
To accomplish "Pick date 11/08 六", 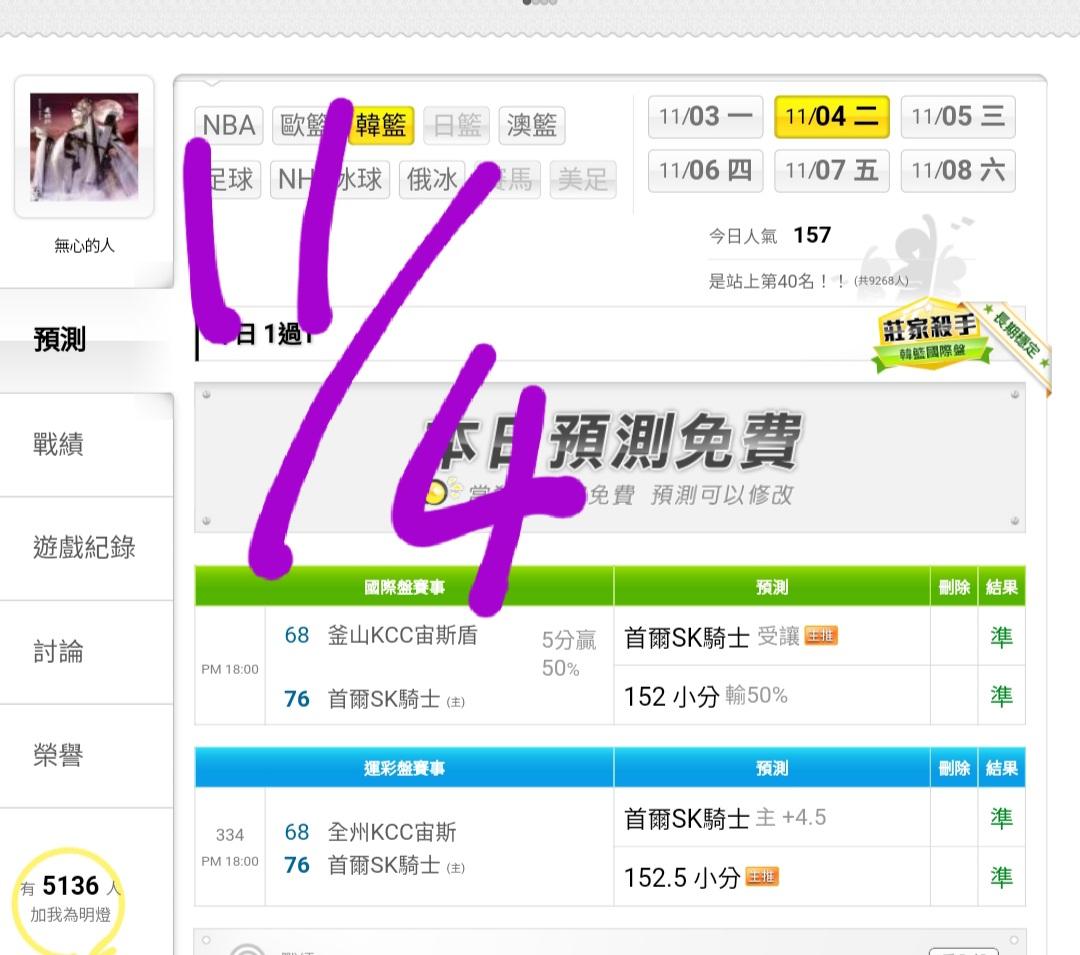I will [958, 170].
